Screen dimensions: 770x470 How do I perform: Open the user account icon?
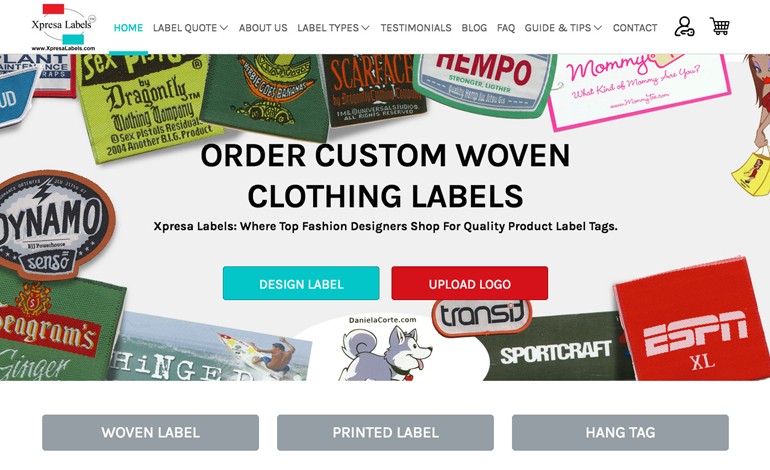tap(684, 27)
